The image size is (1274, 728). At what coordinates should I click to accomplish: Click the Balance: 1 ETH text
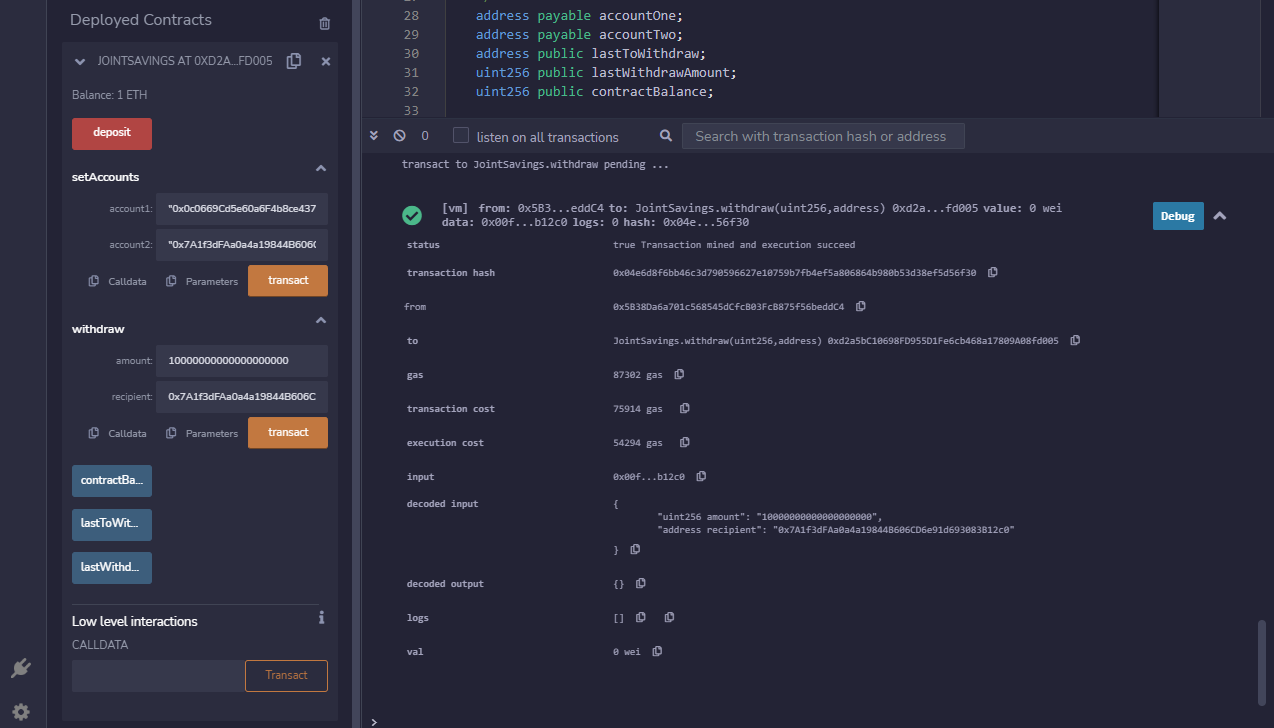point(110,95)
